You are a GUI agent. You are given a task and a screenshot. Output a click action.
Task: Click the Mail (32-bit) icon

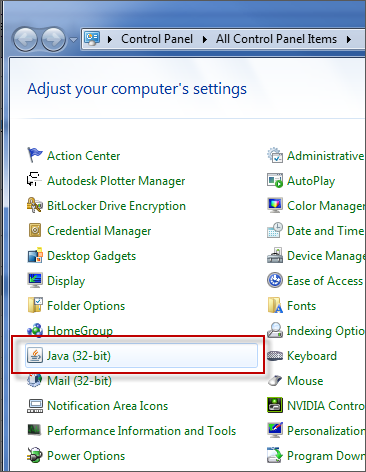pyautogui.click(x=35, y=380)
